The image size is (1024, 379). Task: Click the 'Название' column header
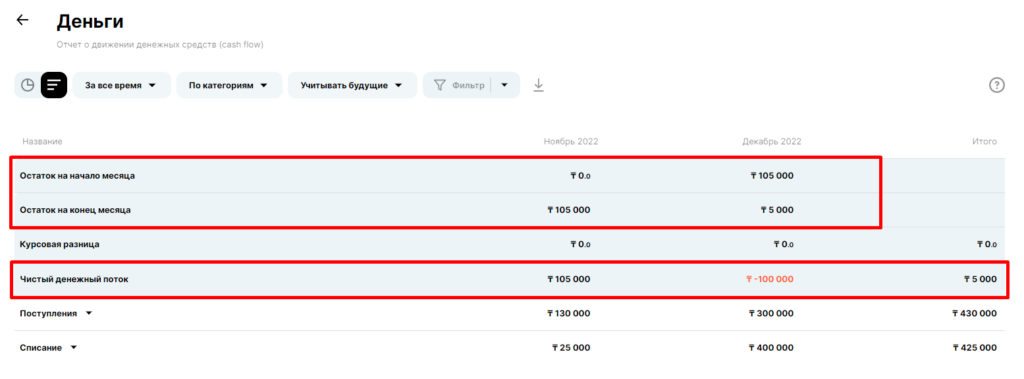click(42, 141)
